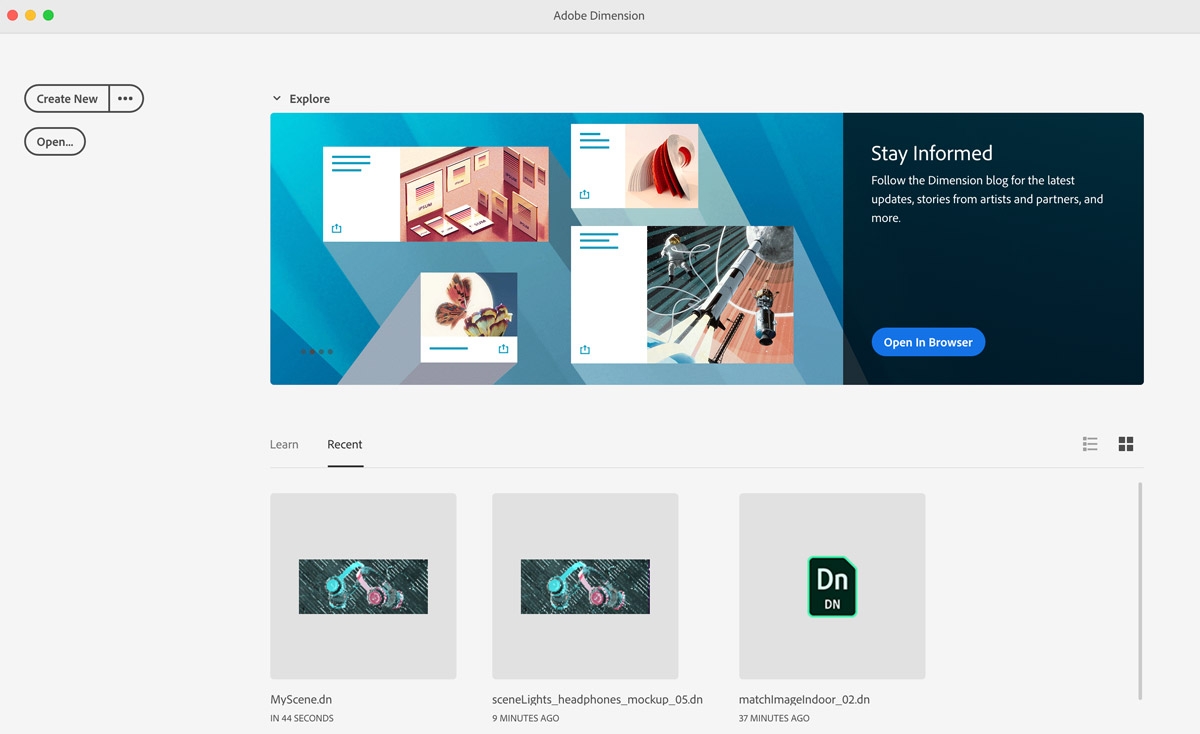Click the '9 MINUTES AGO' timestamp
This screenshot has width=1200, height=734.
coord(526,718)
